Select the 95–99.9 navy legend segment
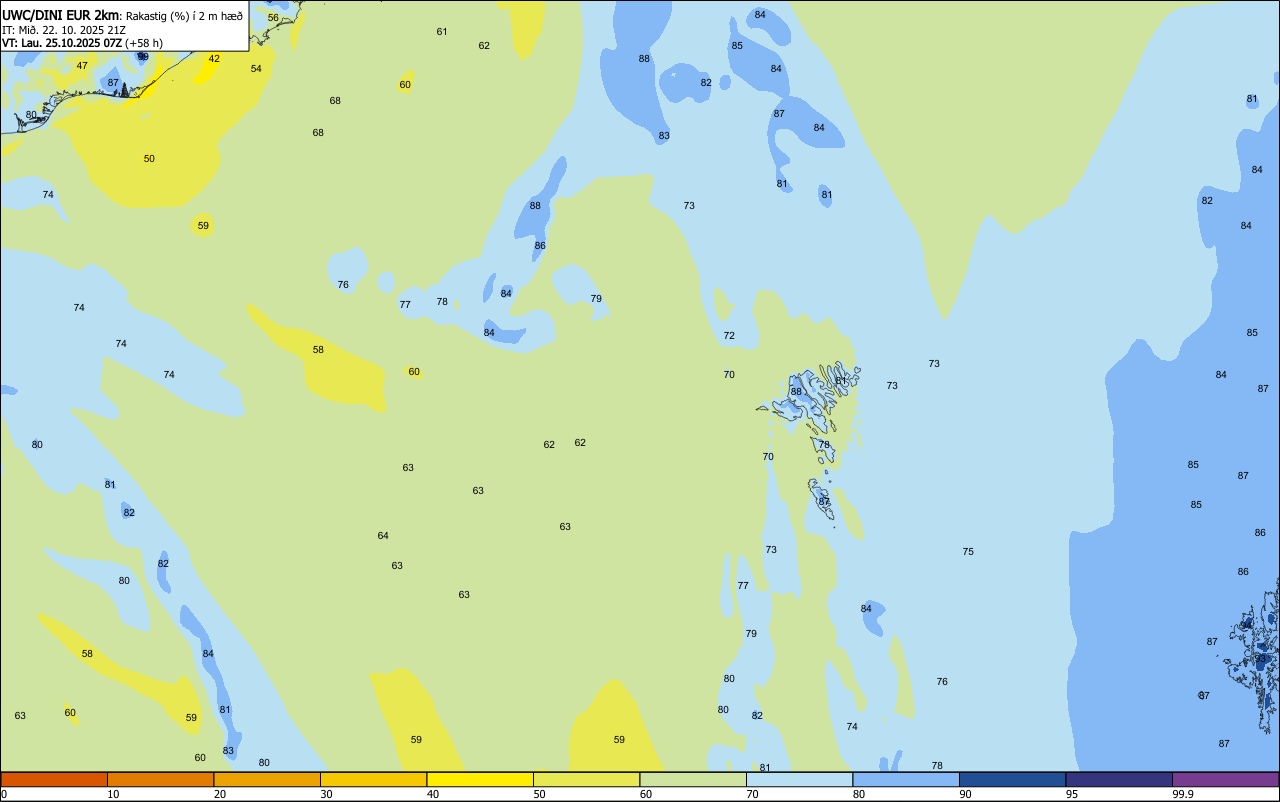Screen dimensions: 1280x802 (x=1119, y=779)
